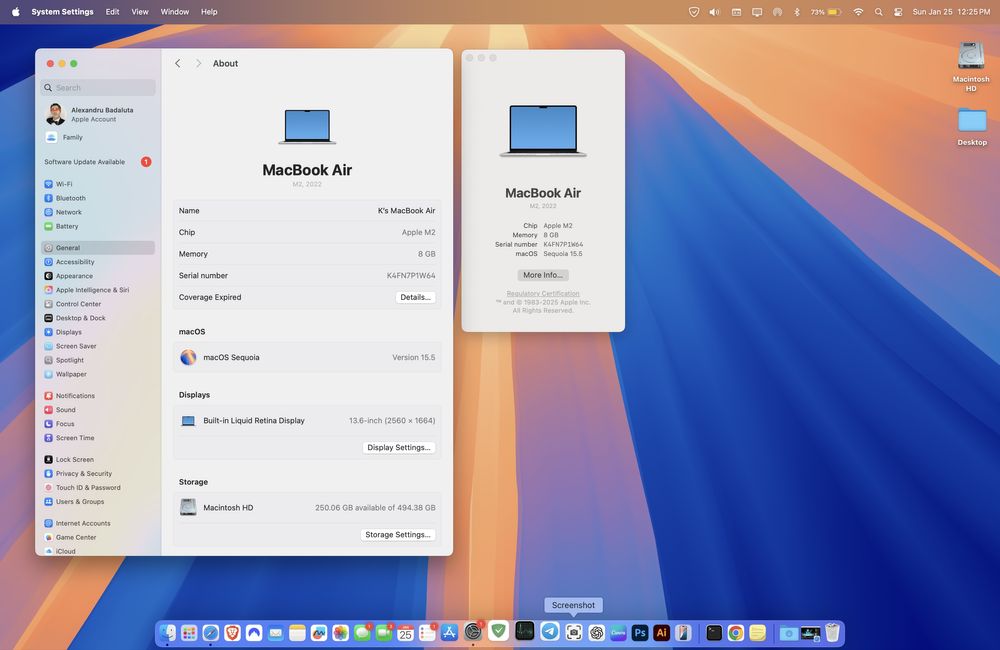
Task: Open Wi-Fi status in menu bar
Action: point(858,11)
